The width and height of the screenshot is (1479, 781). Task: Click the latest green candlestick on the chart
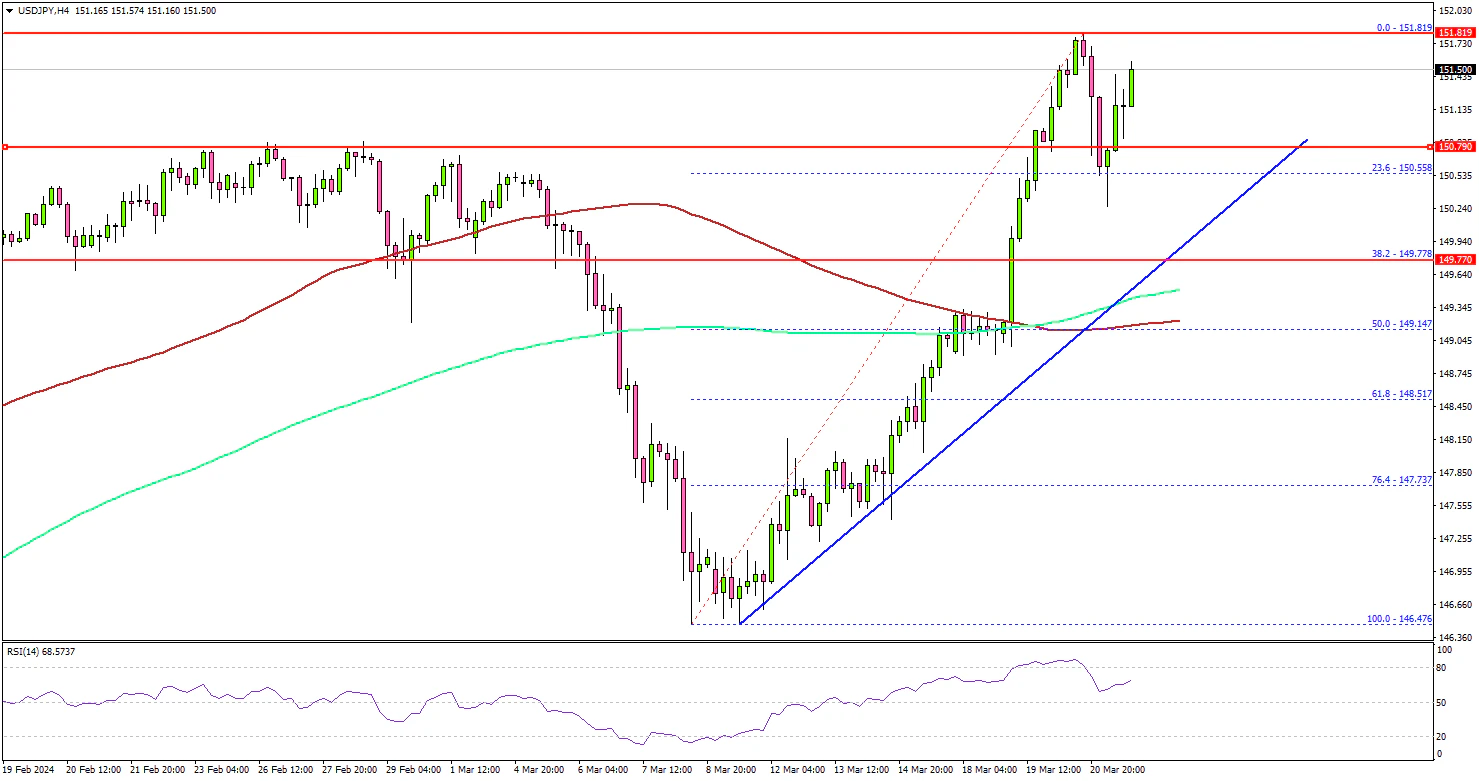coord(1132,88)
